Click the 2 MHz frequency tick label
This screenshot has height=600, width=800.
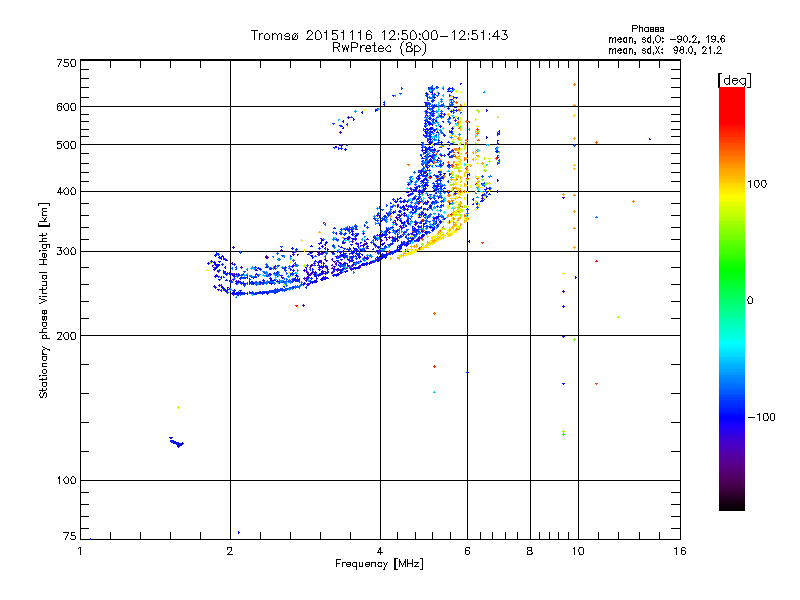[230, 551]
